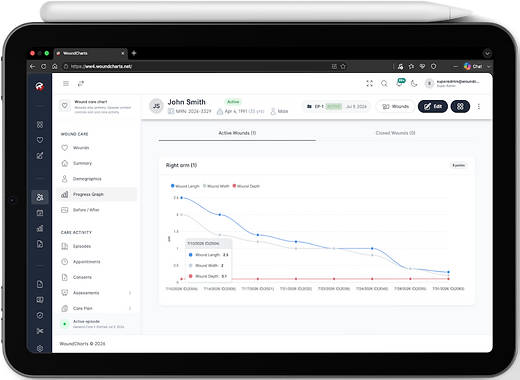Open the superadmin user profile menu
The width and height of the screenshot is (520, 380).
pos(453,83)
